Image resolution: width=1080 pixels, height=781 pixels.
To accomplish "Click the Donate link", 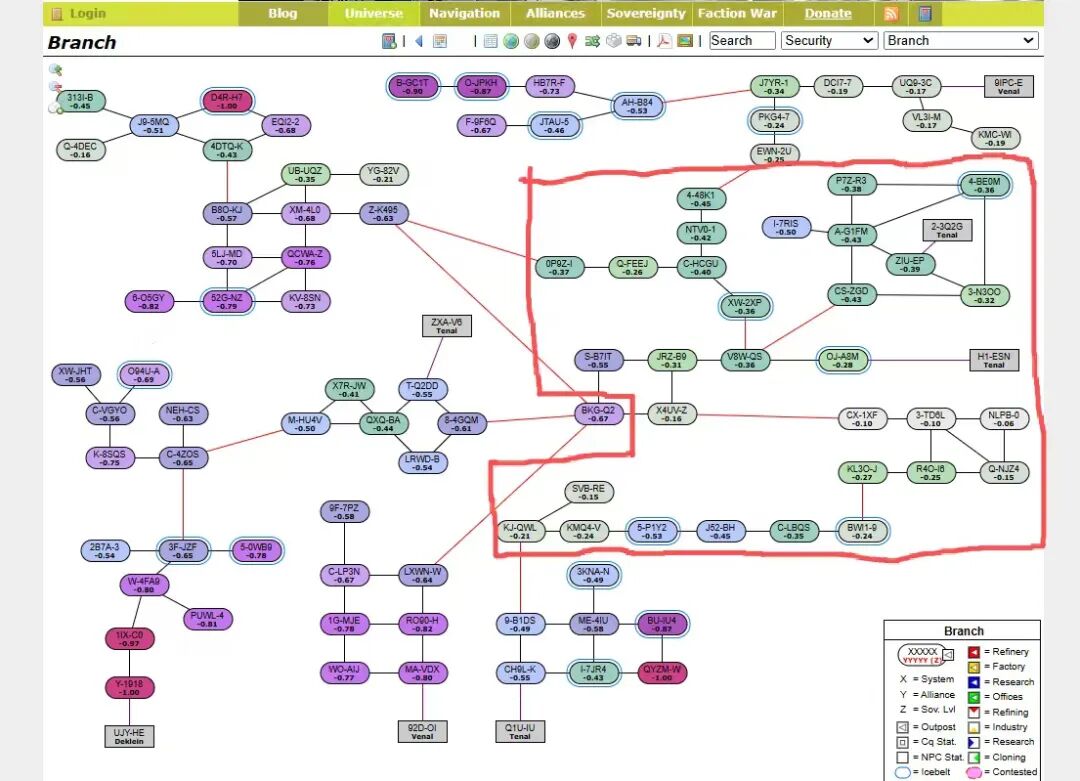I will 828,14.
